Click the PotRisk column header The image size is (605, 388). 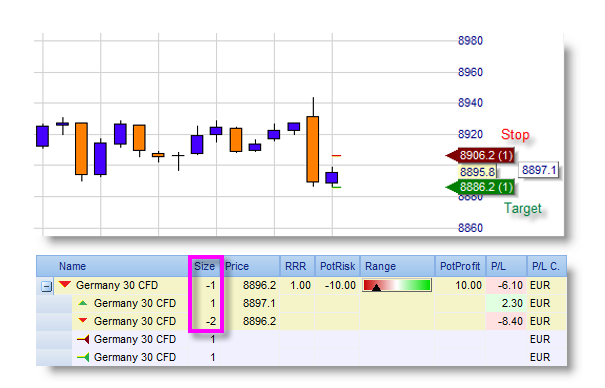[338, 266]
